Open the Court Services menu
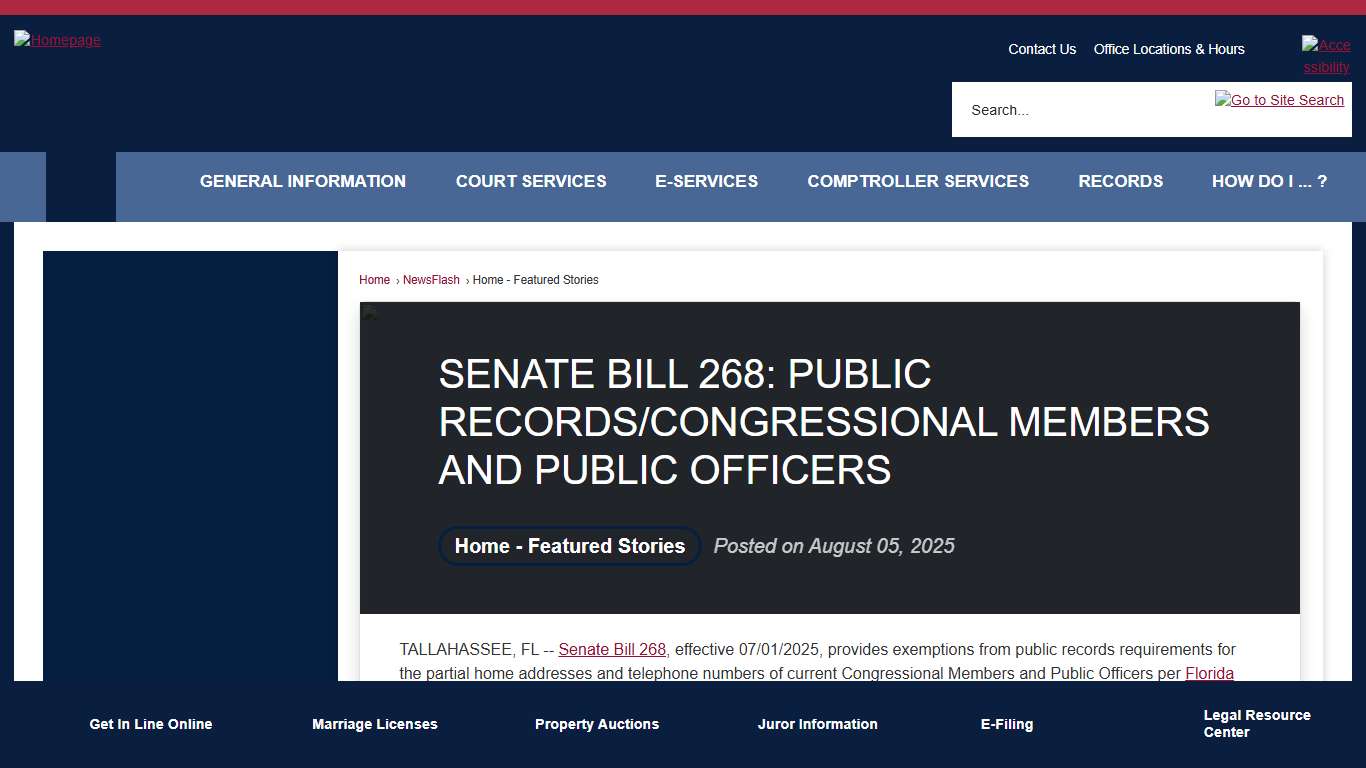The width and height of the screenshot is (1366, 768). (x=531, y=181)
